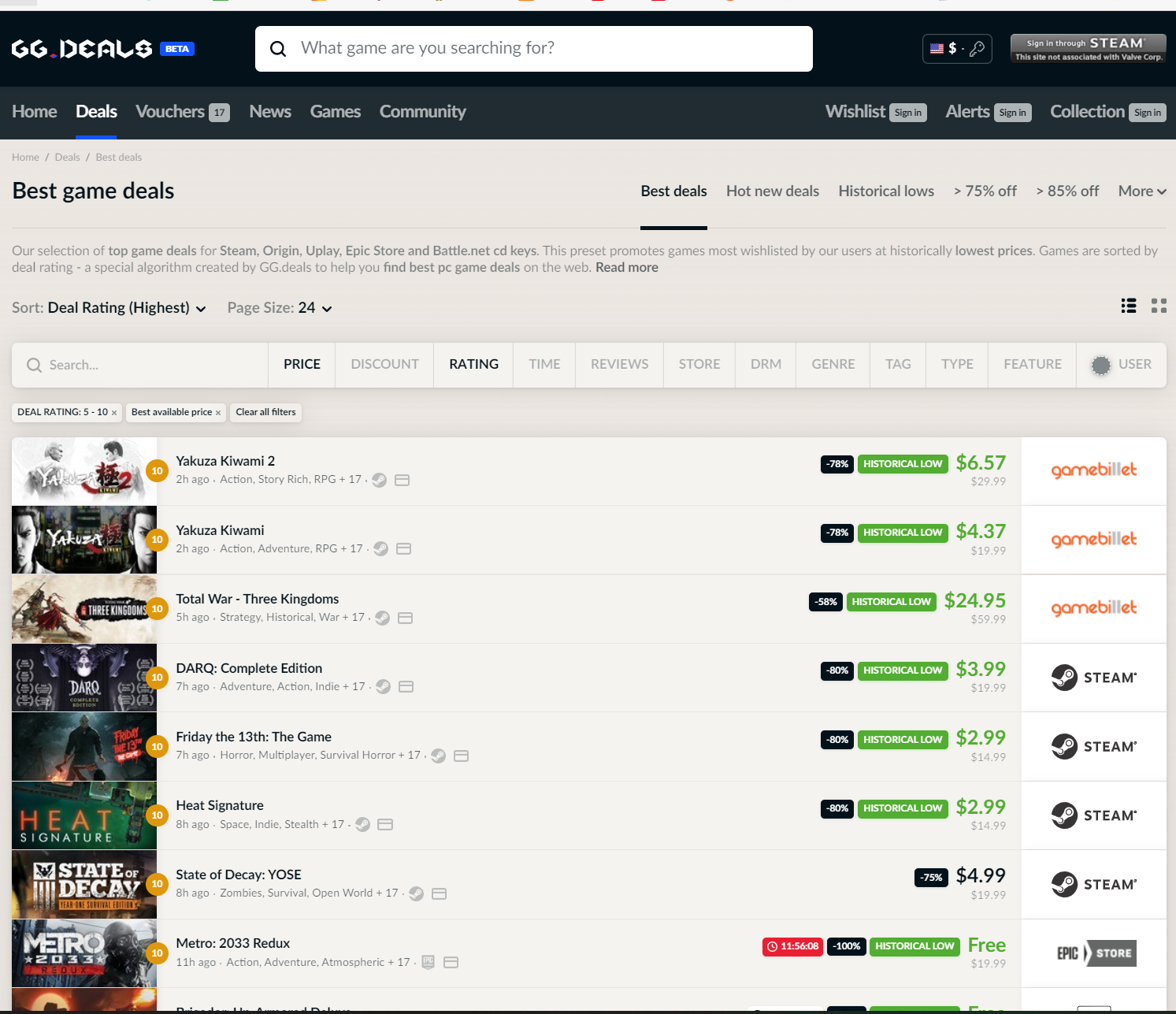Open the DISCOUNT filter dropdown

(384, 365)
